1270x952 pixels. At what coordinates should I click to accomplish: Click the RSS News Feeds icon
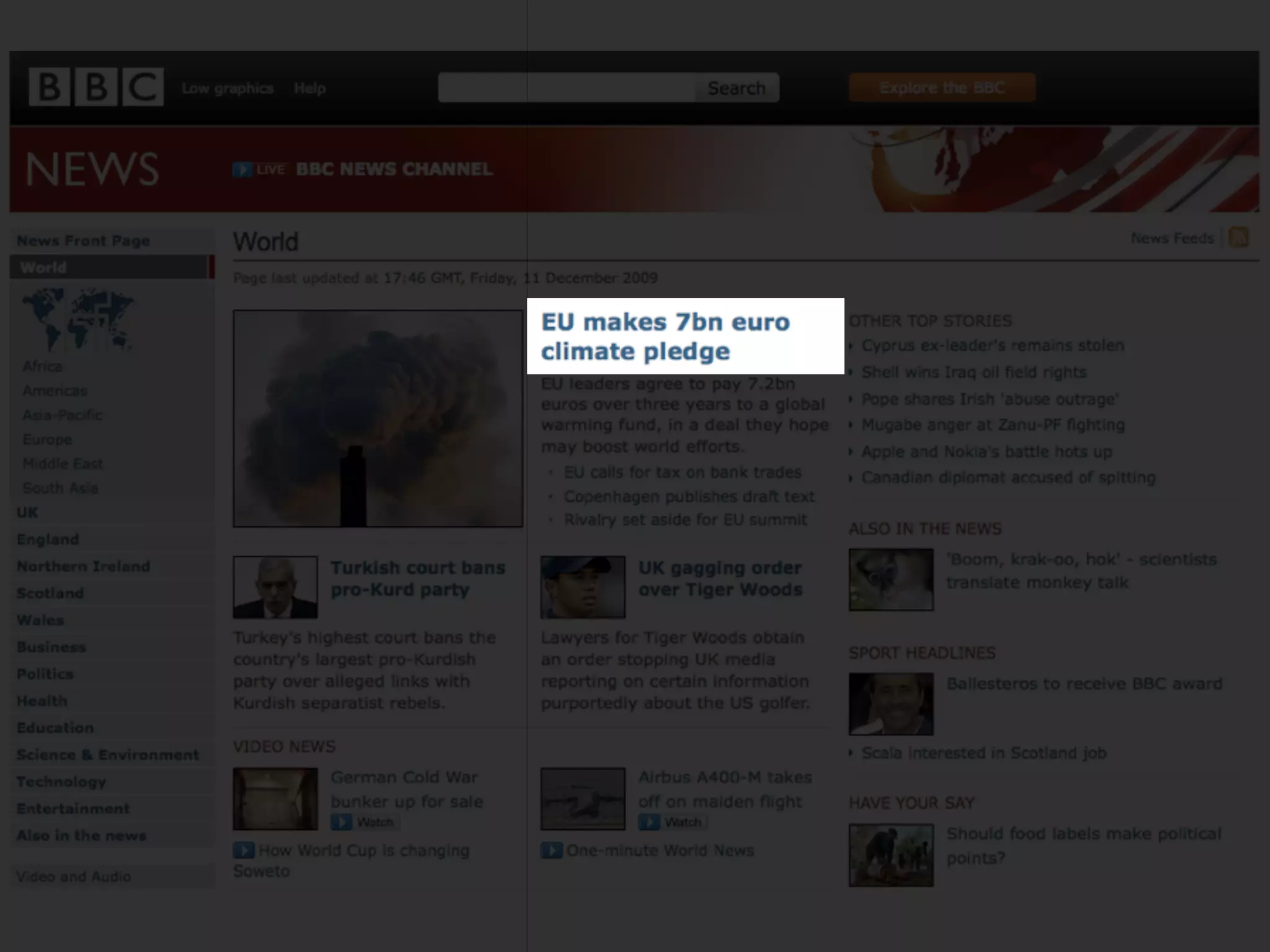(x=1238, y=237)
